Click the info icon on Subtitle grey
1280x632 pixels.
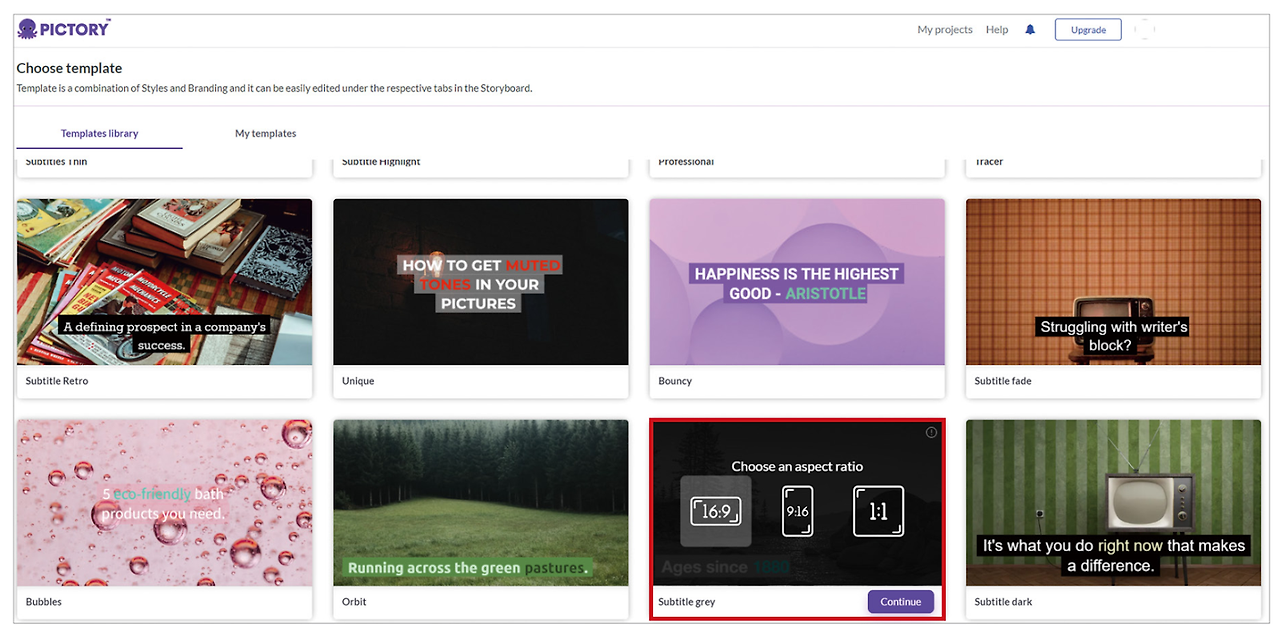(x=931, y=433)
